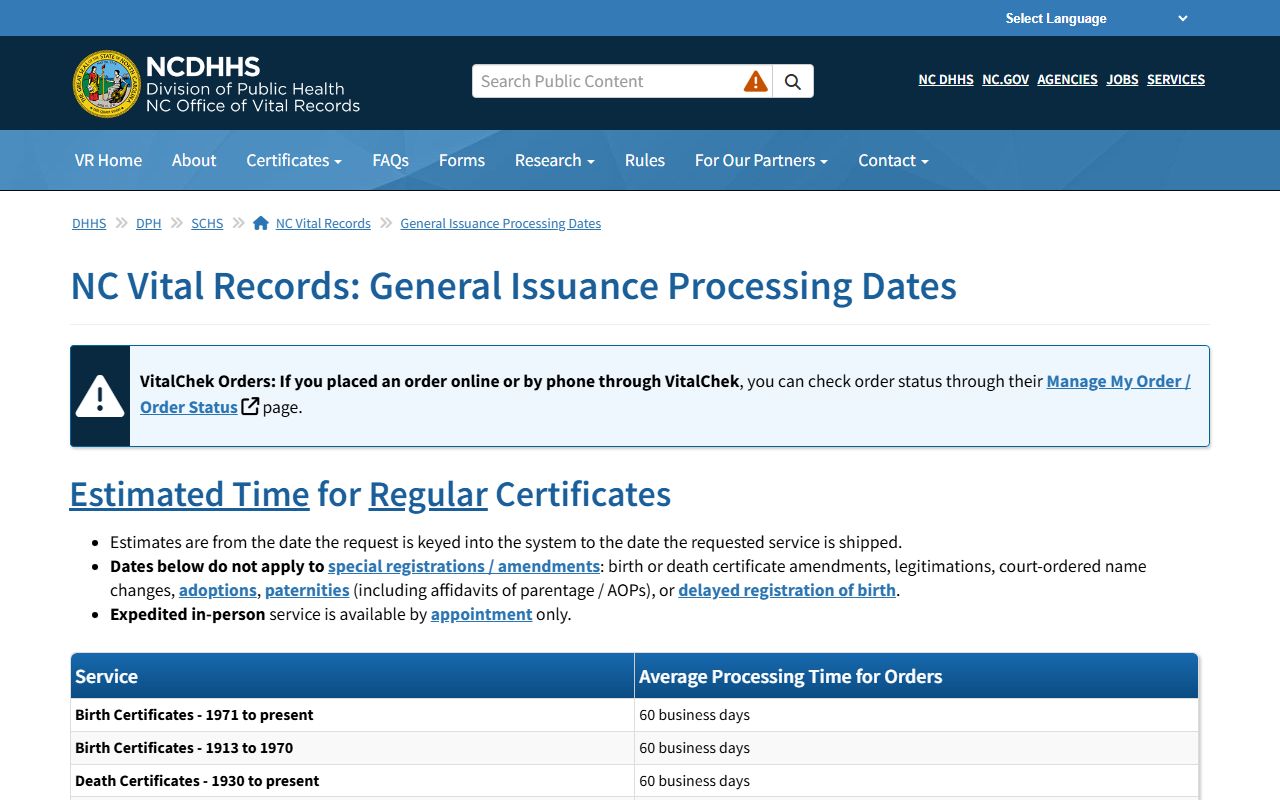Click the Estimated Time heading link

click(x=189, y=494)
